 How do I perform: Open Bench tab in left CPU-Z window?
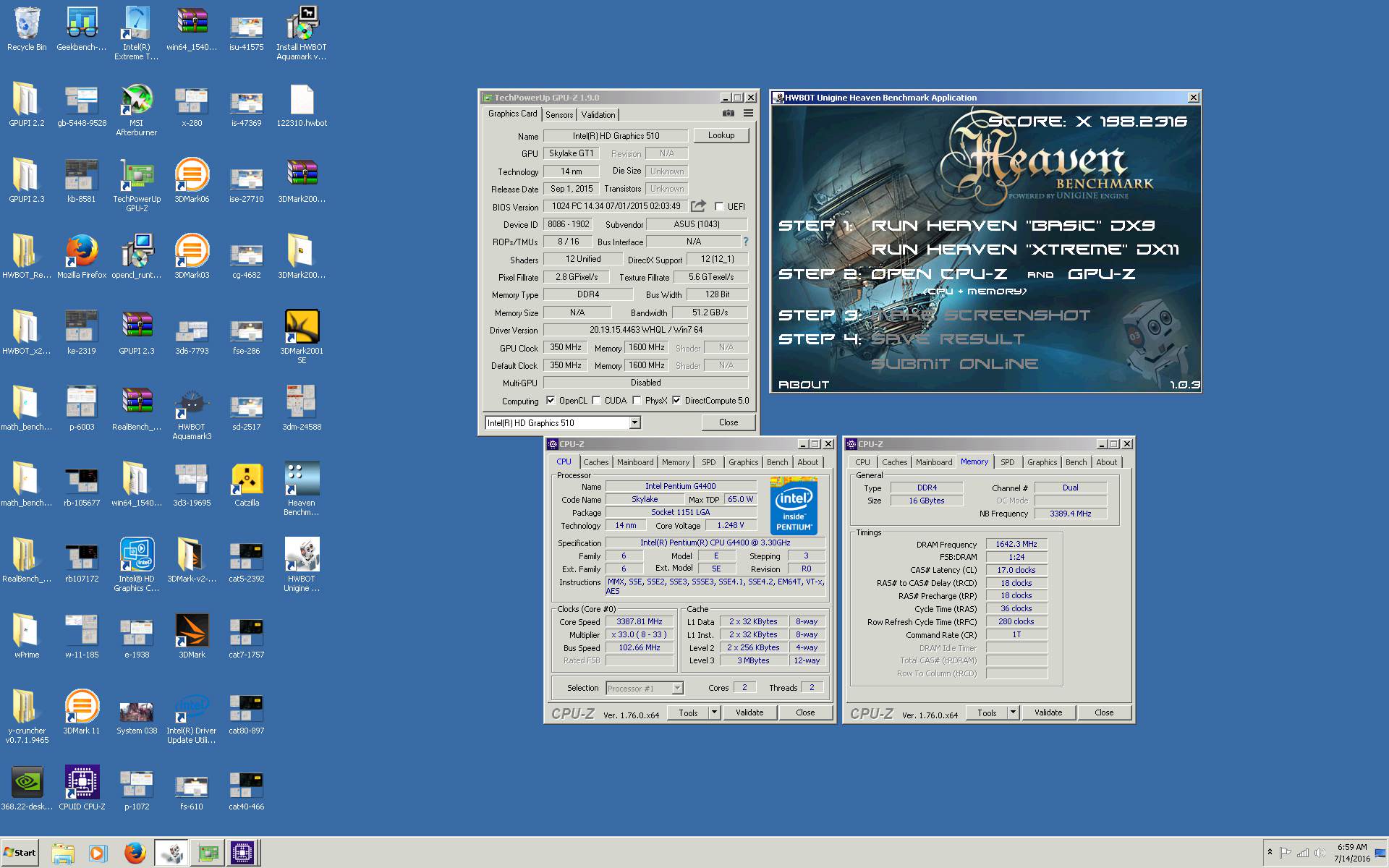pyautogui.click(x=778, y=462)
